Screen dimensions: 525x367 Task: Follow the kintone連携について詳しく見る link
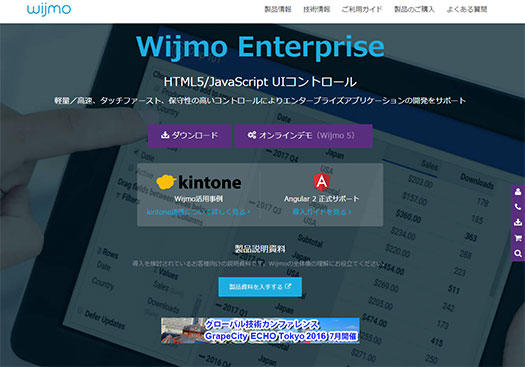pos(199,212)
